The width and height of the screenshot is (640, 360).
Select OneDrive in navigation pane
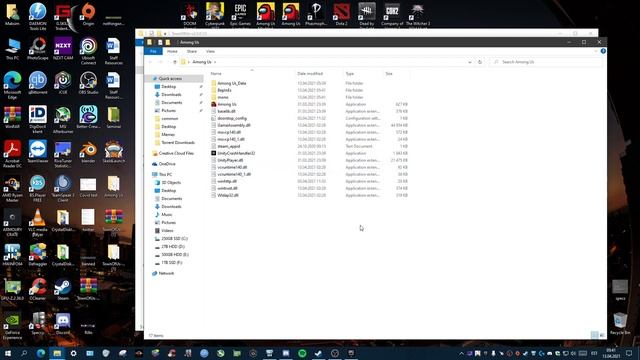click(167, 164)
